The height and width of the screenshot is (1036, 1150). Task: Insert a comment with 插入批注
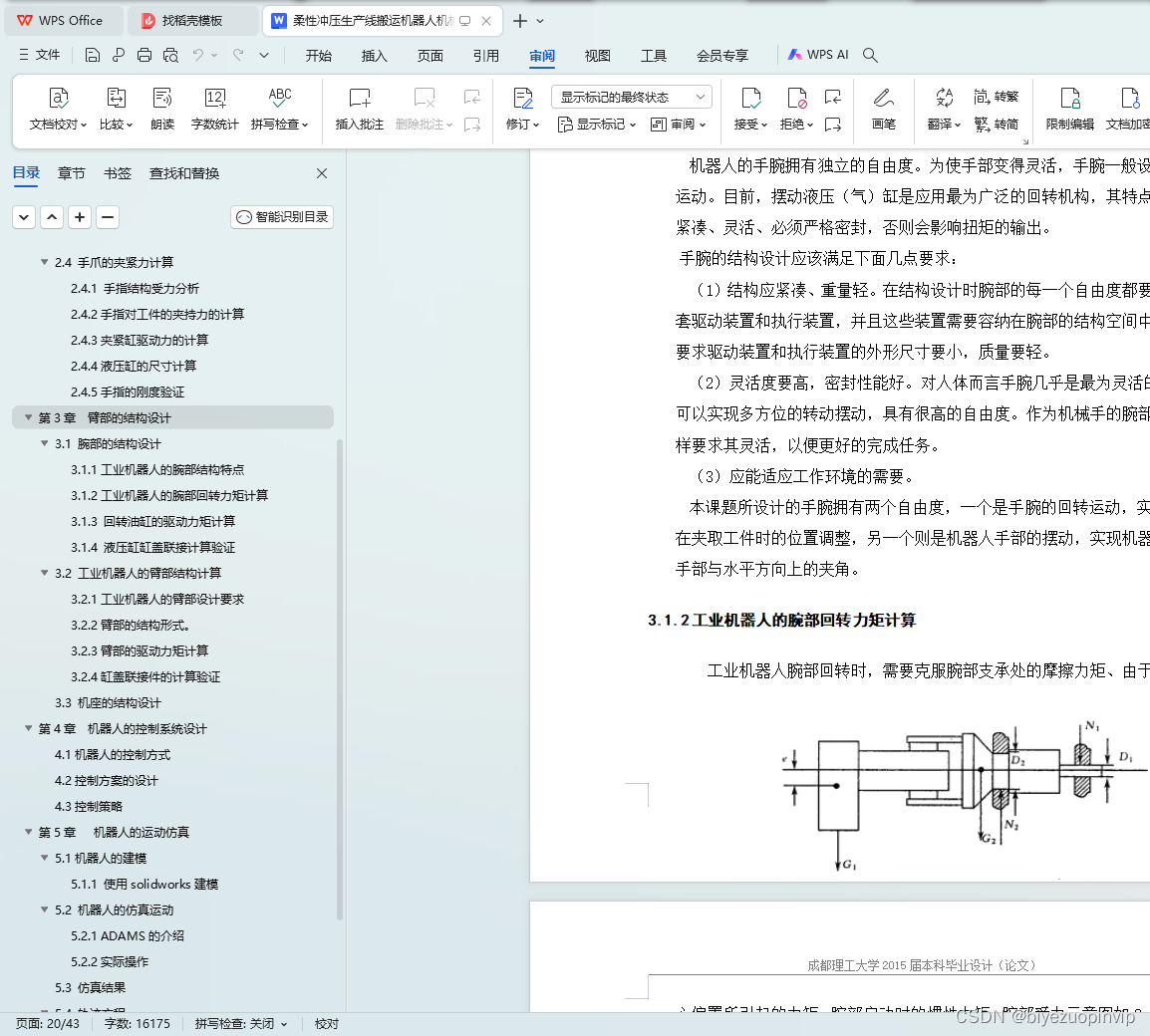360,109
